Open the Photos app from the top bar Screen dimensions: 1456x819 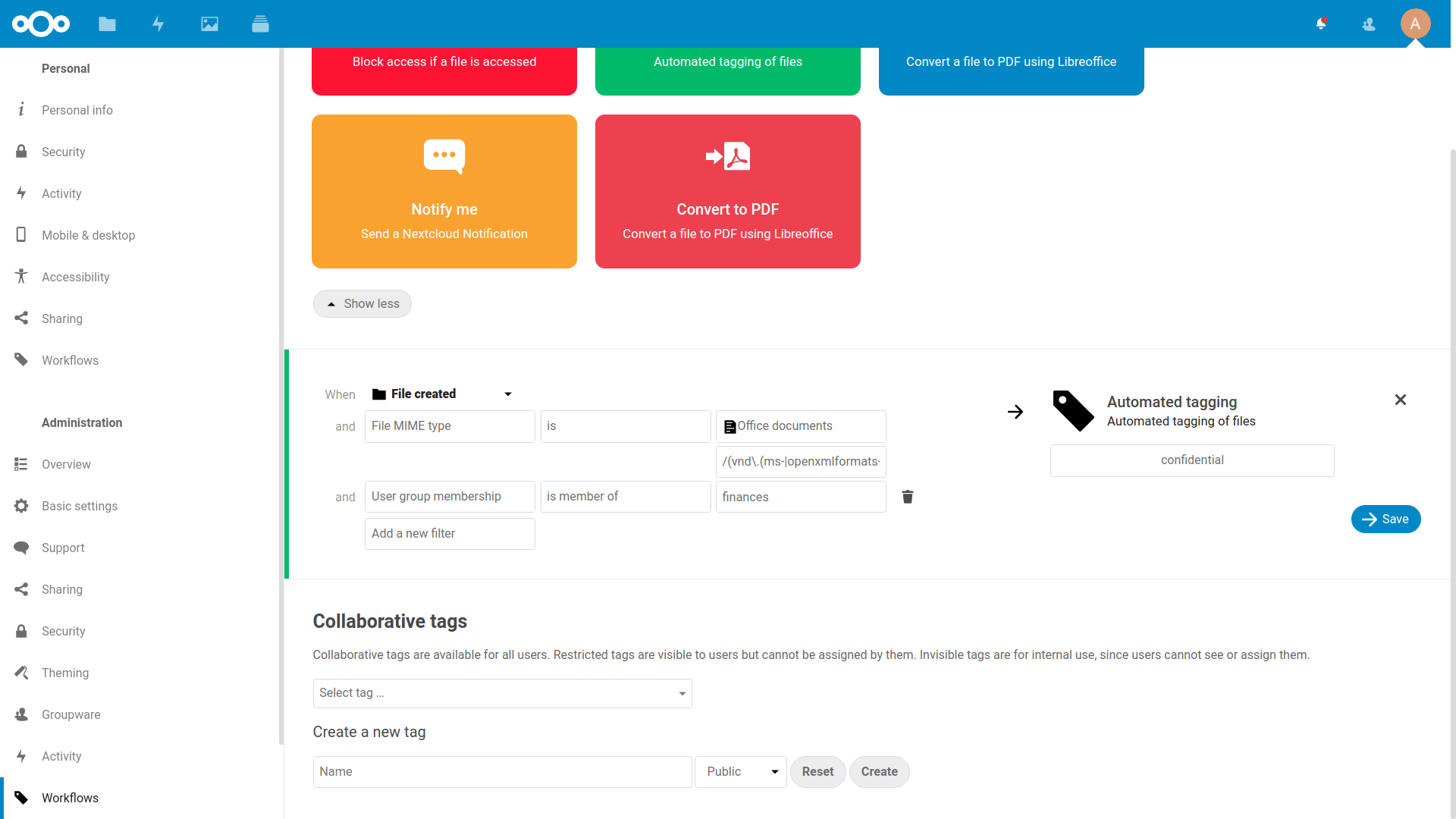(209, 24)
